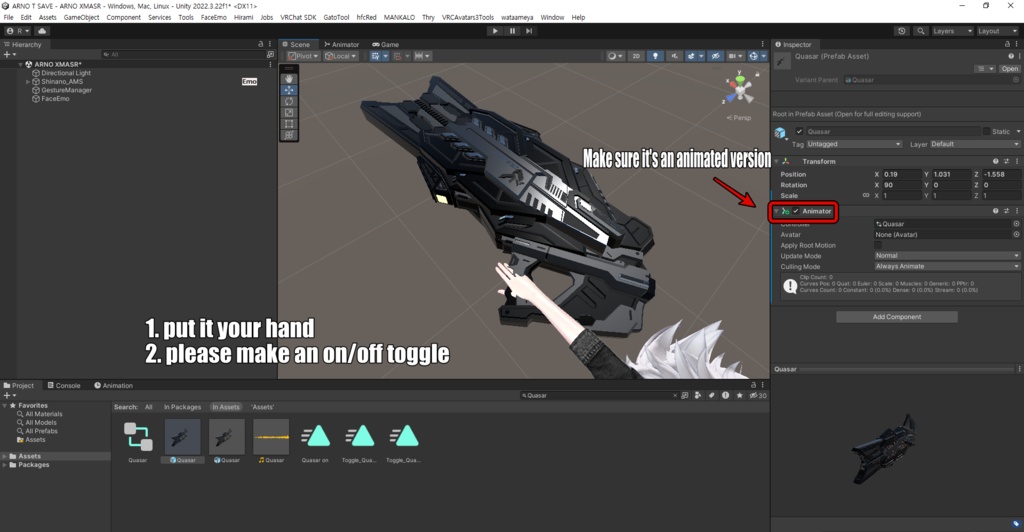Pick Controller using the object selector circle
Screen dimensions: 1024x532
point(1016,224)
